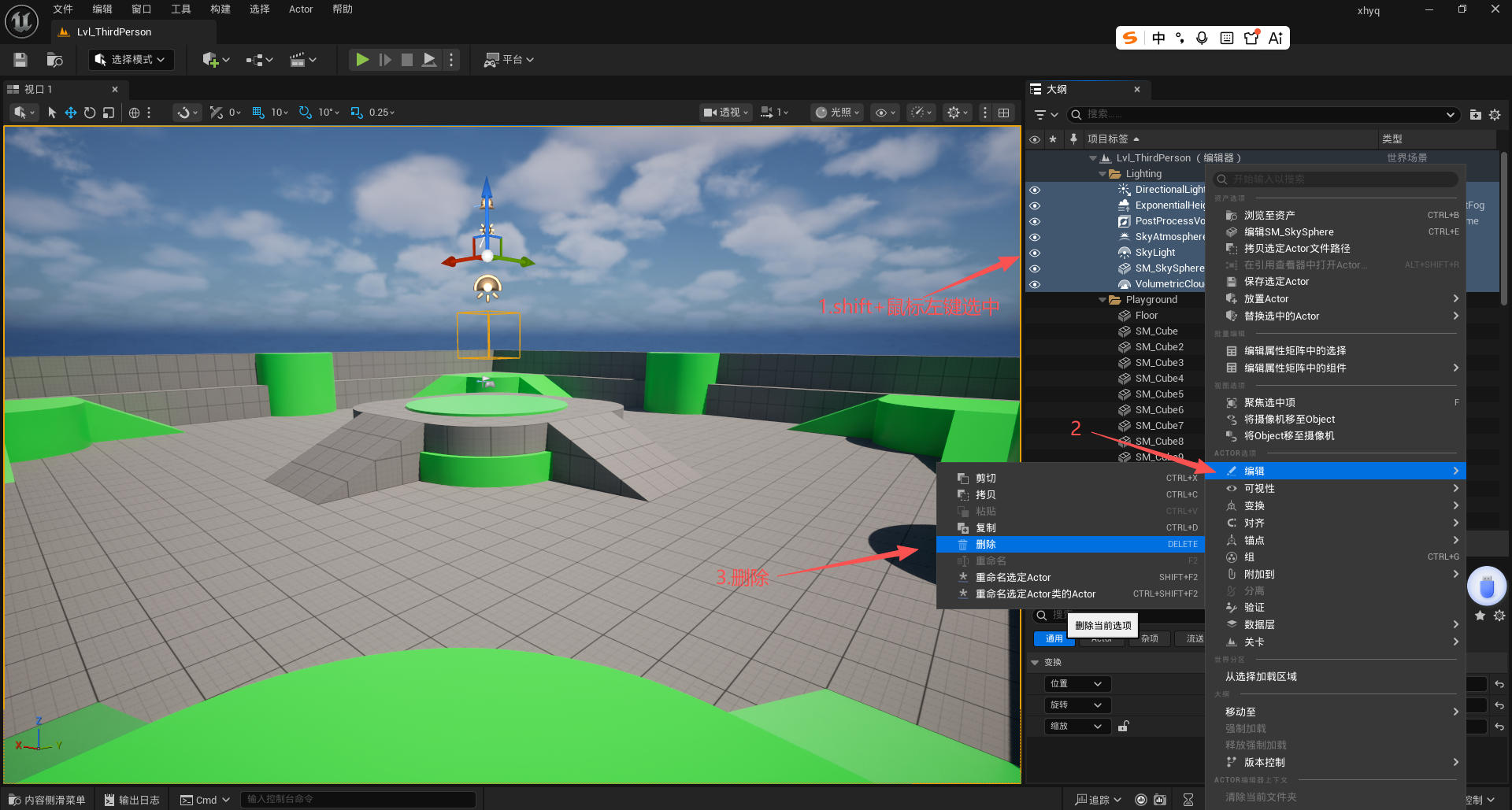Open the 编辑 menu in the menu bar
This screenshot has height=810, width=1512.
pos(102,9)
